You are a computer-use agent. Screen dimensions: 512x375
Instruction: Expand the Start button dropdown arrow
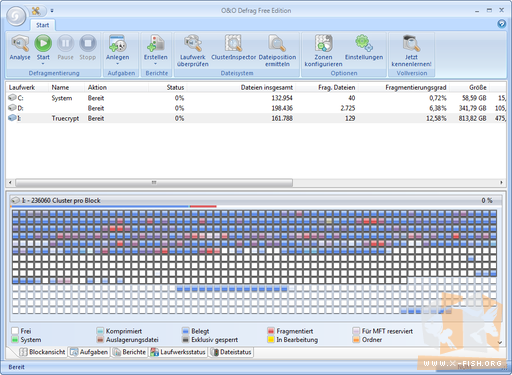43,63
